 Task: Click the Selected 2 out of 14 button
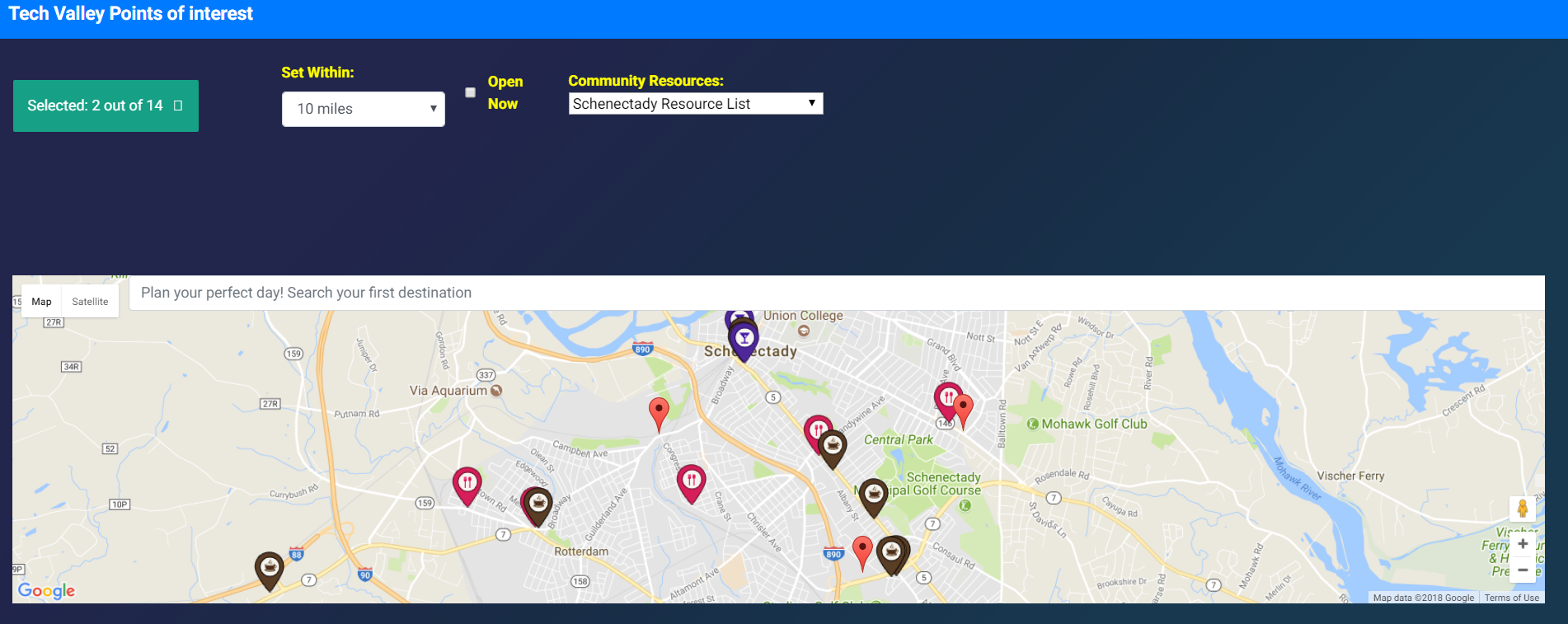coord(106,106)
